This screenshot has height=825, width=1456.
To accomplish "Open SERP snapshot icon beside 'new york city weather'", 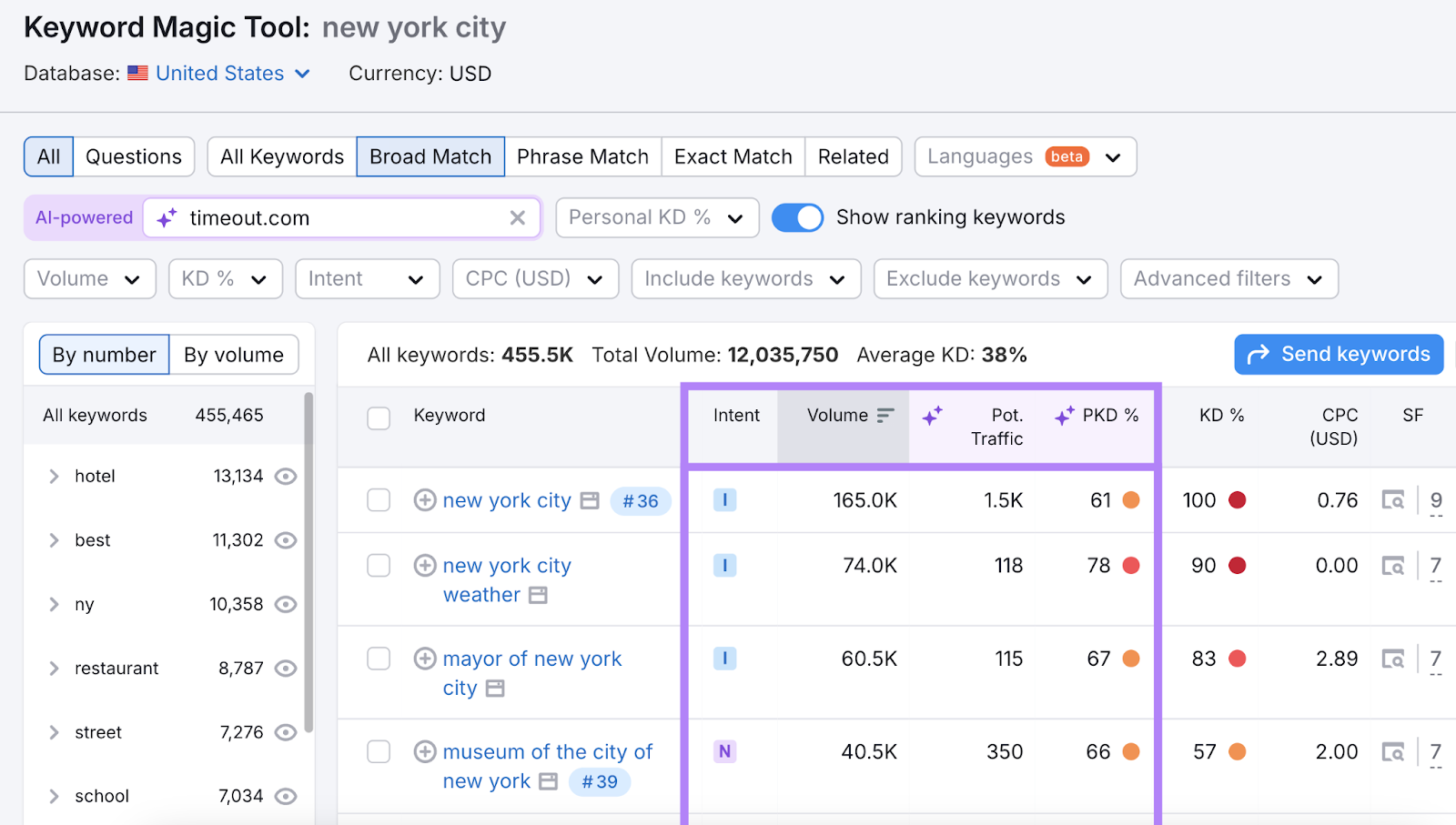I will click(x=538, y=596).
